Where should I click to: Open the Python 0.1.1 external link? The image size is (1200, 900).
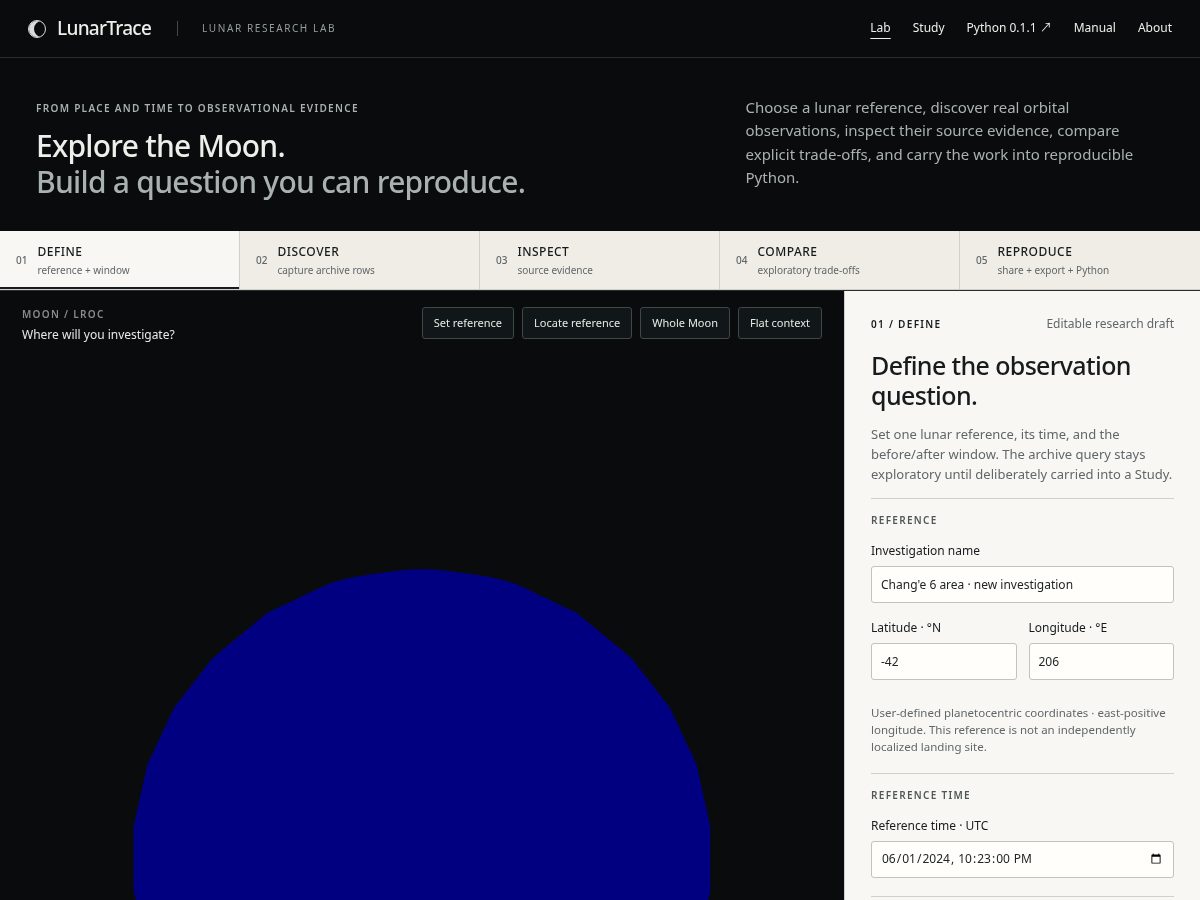pyautogui.click(x=1008, y=28)
